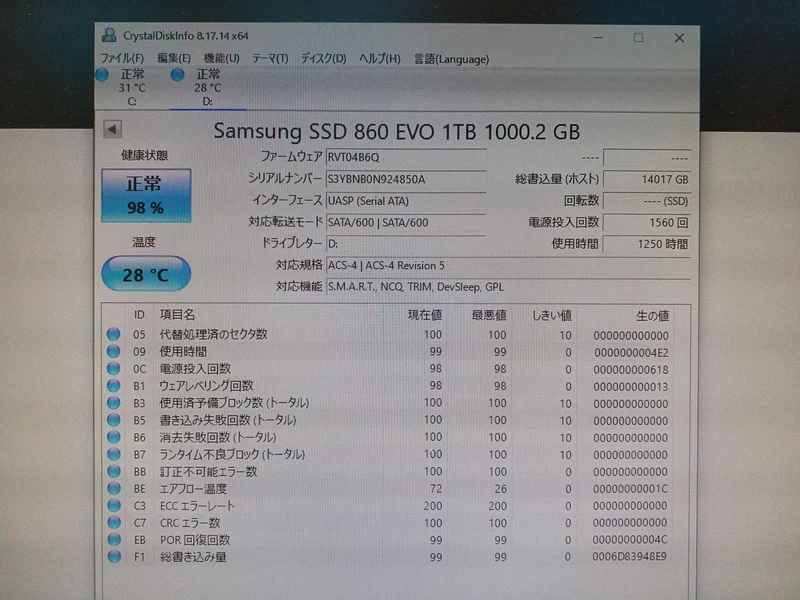Click the Samsung SSD 860 EVO 1TB title
The height and width of the screenshot is (600, 800).
(x=396, y=131)
